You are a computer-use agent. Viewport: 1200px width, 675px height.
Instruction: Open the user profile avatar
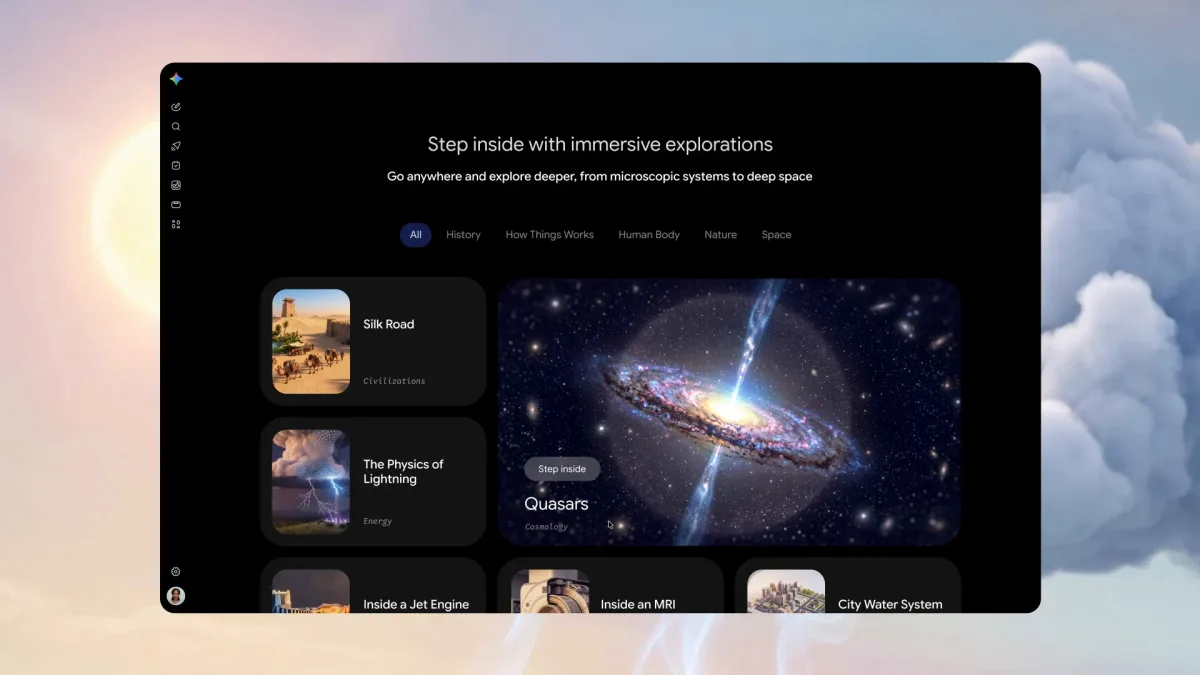point(176,596)
